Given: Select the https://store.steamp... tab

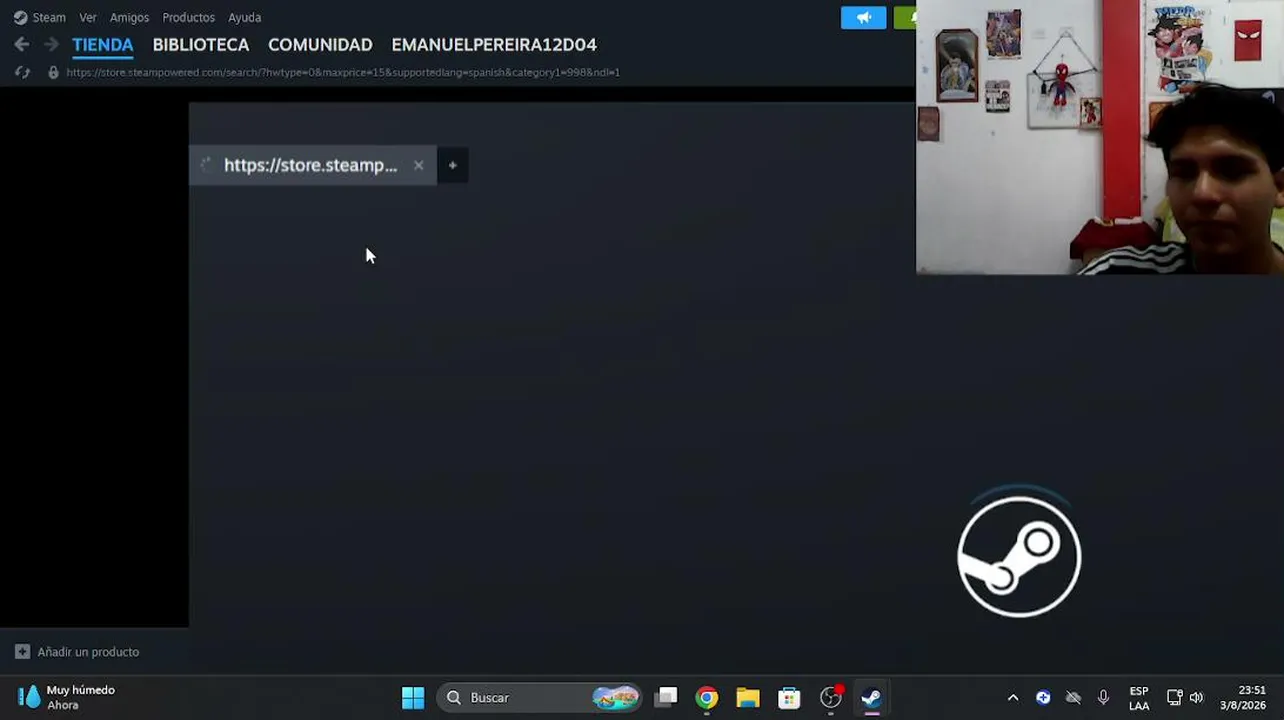Looking at the screenshot, I should 311,165.
